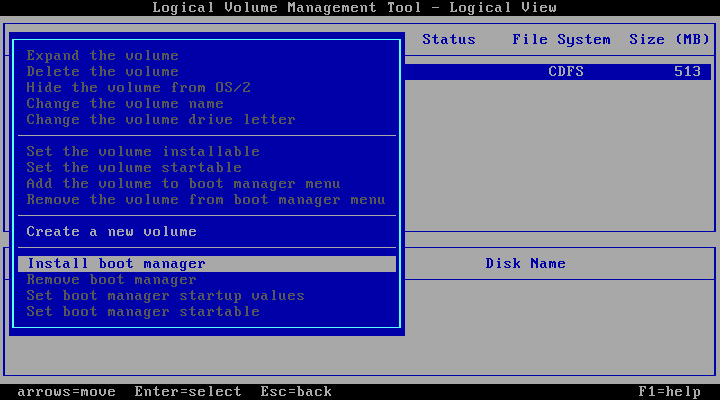Click the Disk Name column header
Screen dimensions: 720x400
click(x=525, y=264)
